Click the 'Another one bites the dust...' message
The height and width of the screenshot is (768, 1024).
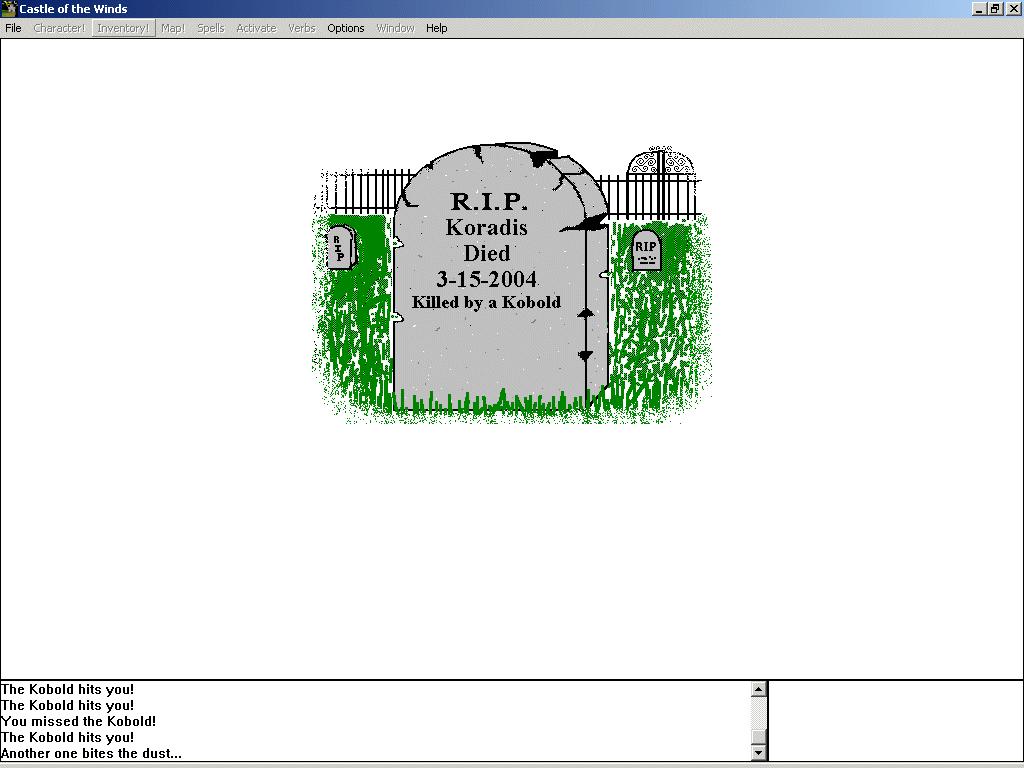(91, 753)
